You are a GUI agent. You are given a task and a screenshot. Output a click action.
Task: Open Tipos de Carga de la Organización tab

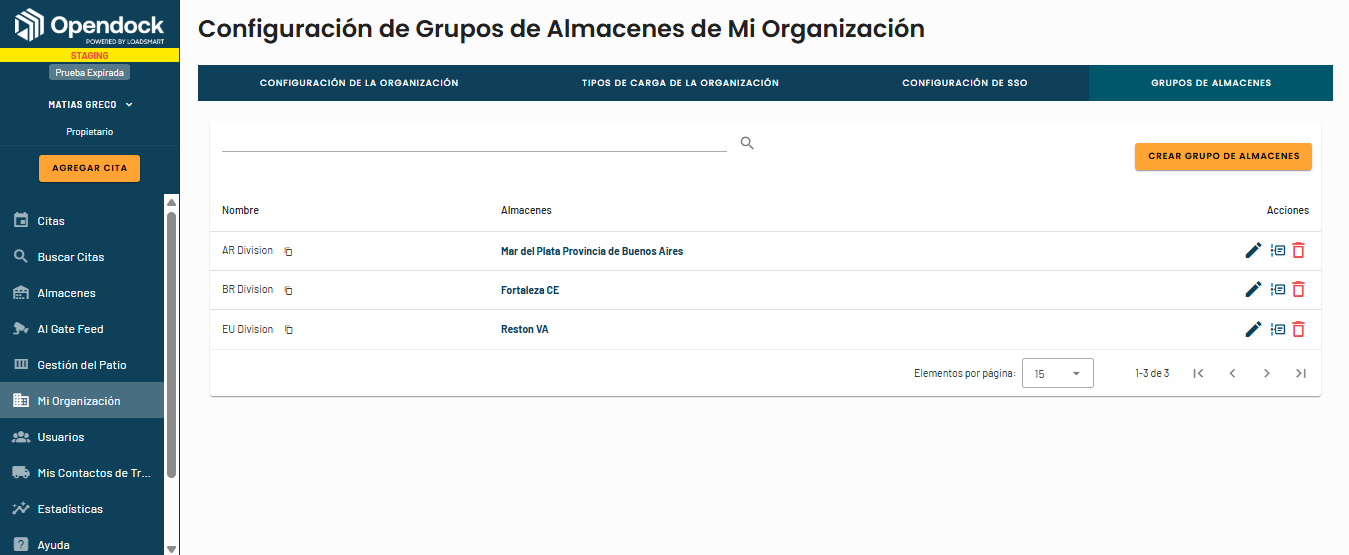point(680,83)
